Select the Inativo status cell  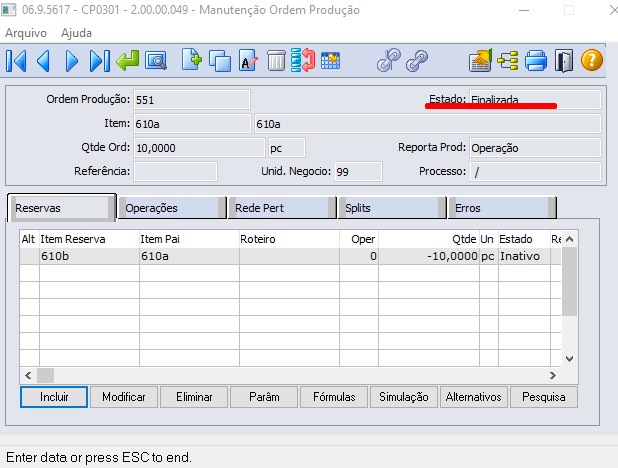click(524, 256)
